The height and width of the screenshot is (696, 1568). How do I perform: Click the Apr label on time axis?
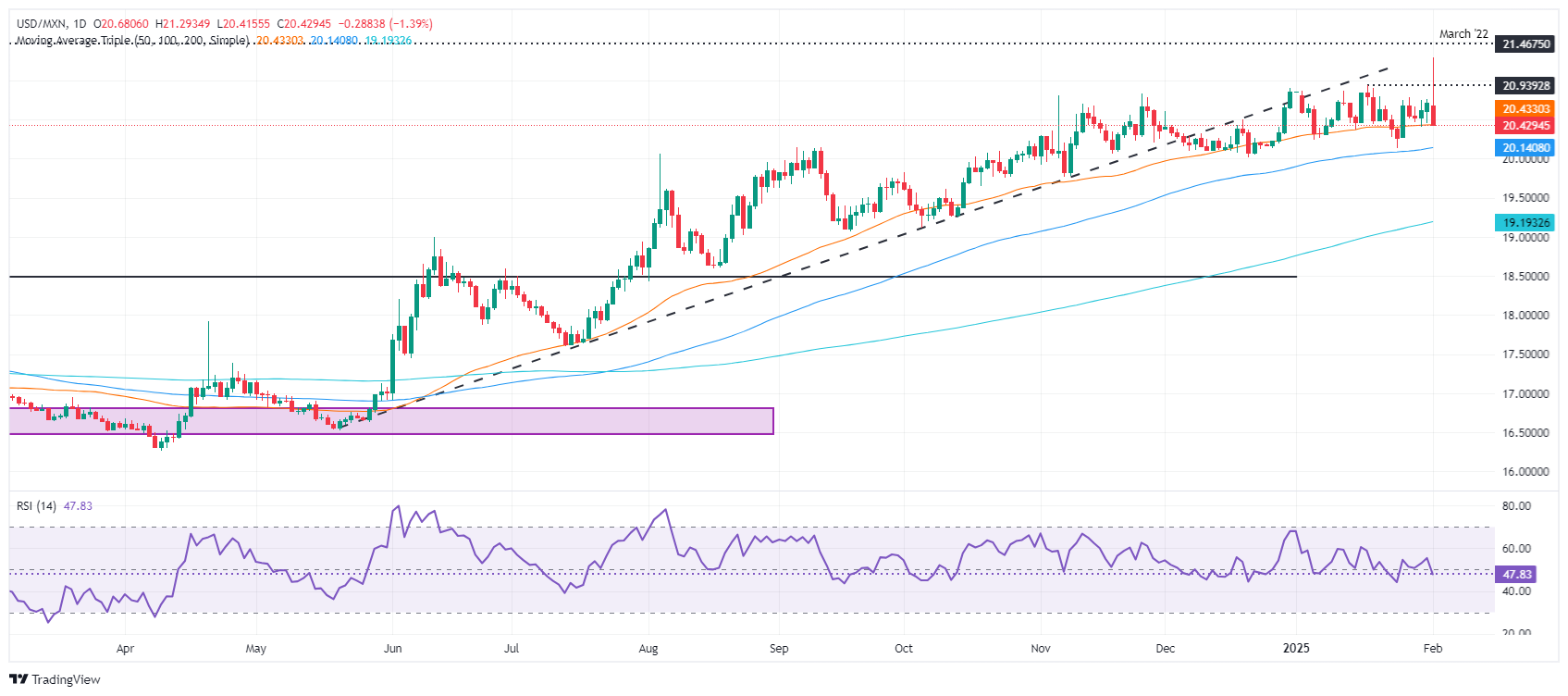pyautogui.click(x=125, y=648)
